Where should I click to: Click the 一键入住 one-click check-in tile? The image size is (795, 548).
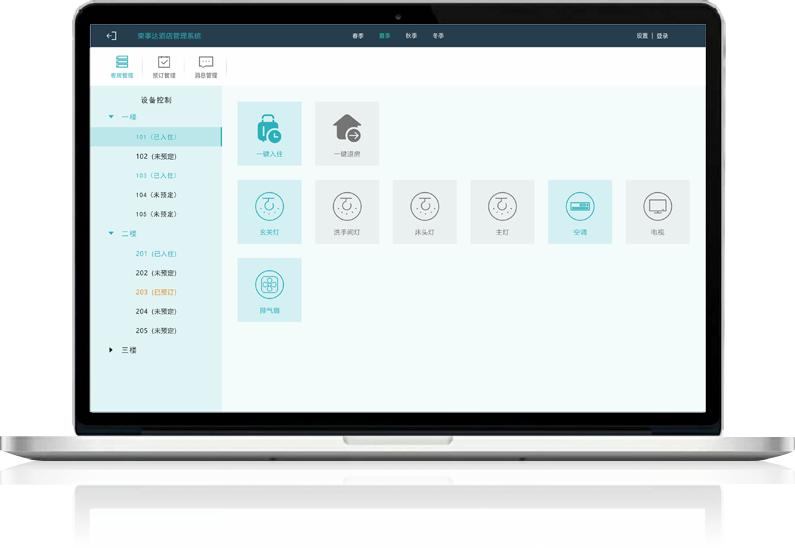coord(269,133)
